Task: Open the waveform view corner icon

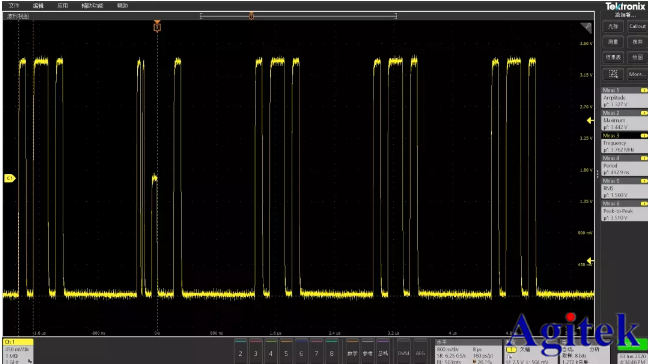Action: 586,28
